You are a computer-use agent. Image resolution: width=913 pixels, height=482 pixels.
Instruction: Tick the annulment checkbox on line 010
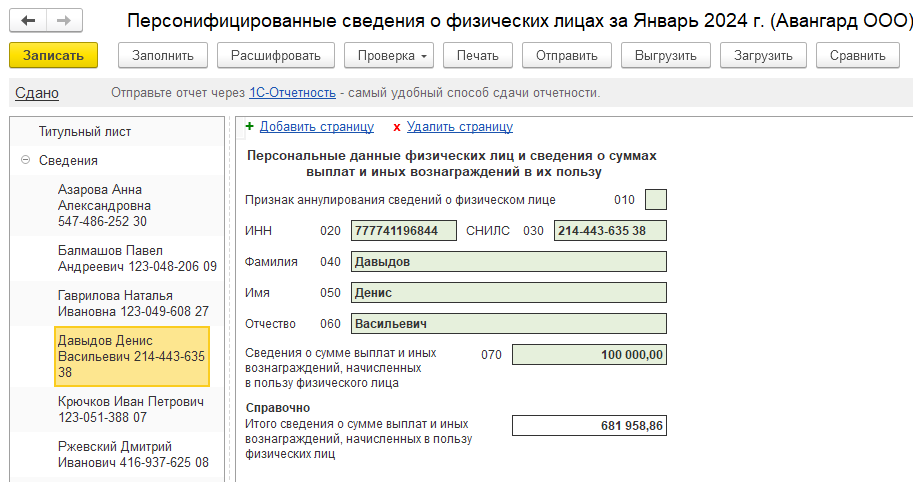coord(656,200)
